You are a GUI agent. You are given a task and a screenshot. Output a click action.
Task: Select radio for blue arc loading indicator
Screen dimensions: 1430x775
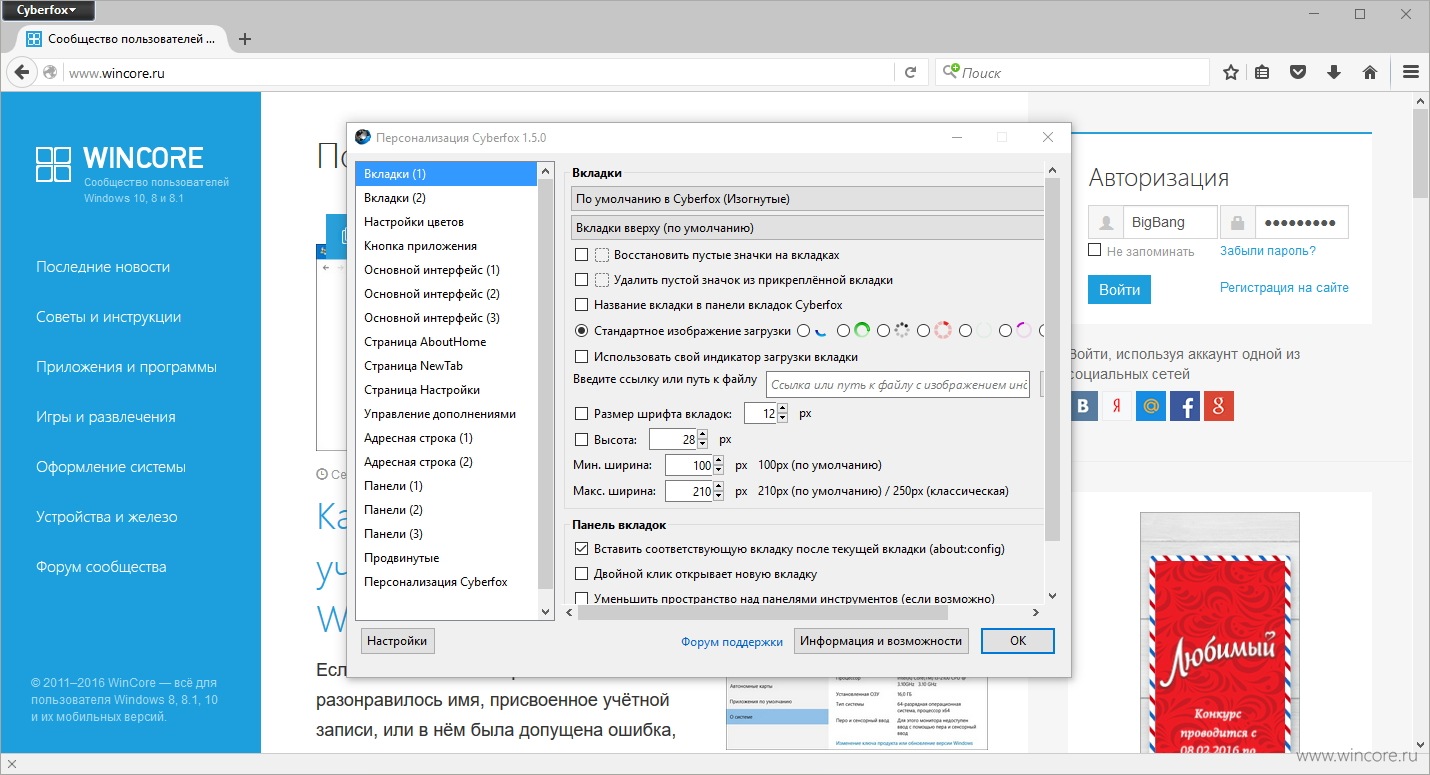(x=804, y=330)
